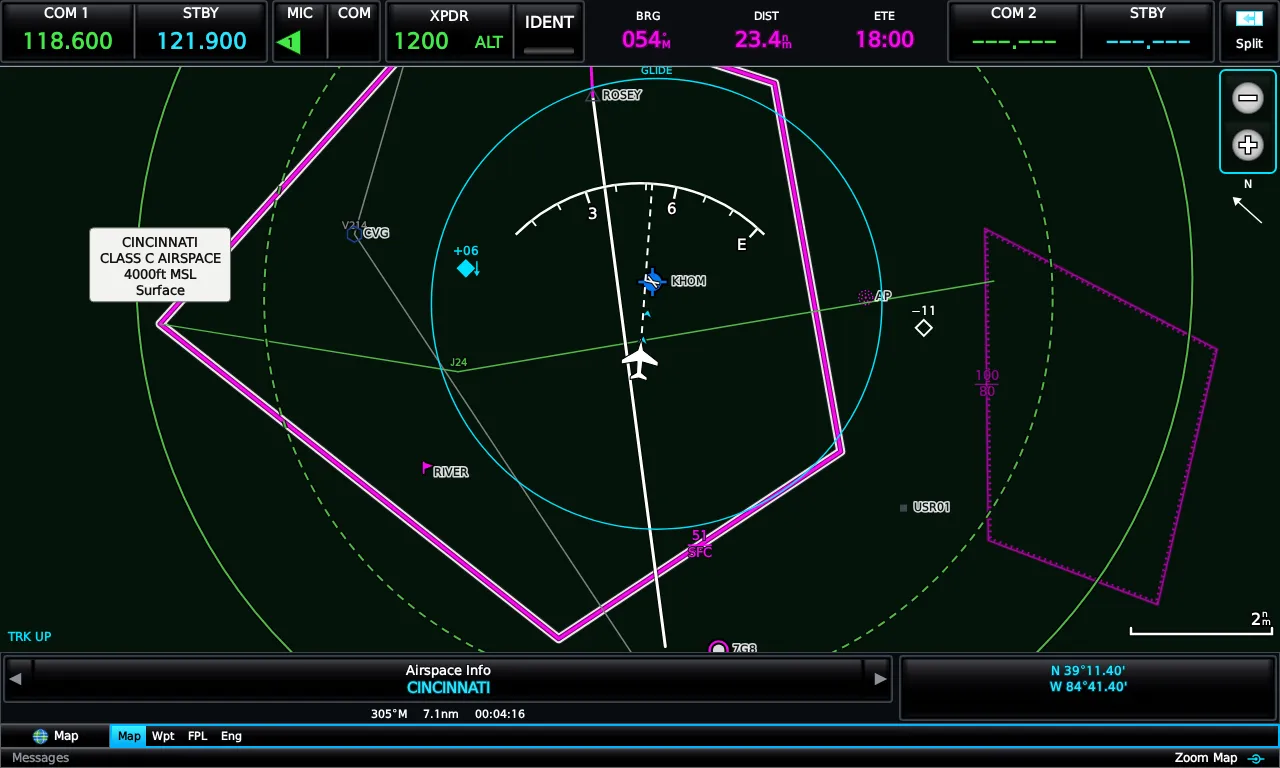Switch to the Eng tab
This screenshot has height=768, width=1280.
coord(231,736)
